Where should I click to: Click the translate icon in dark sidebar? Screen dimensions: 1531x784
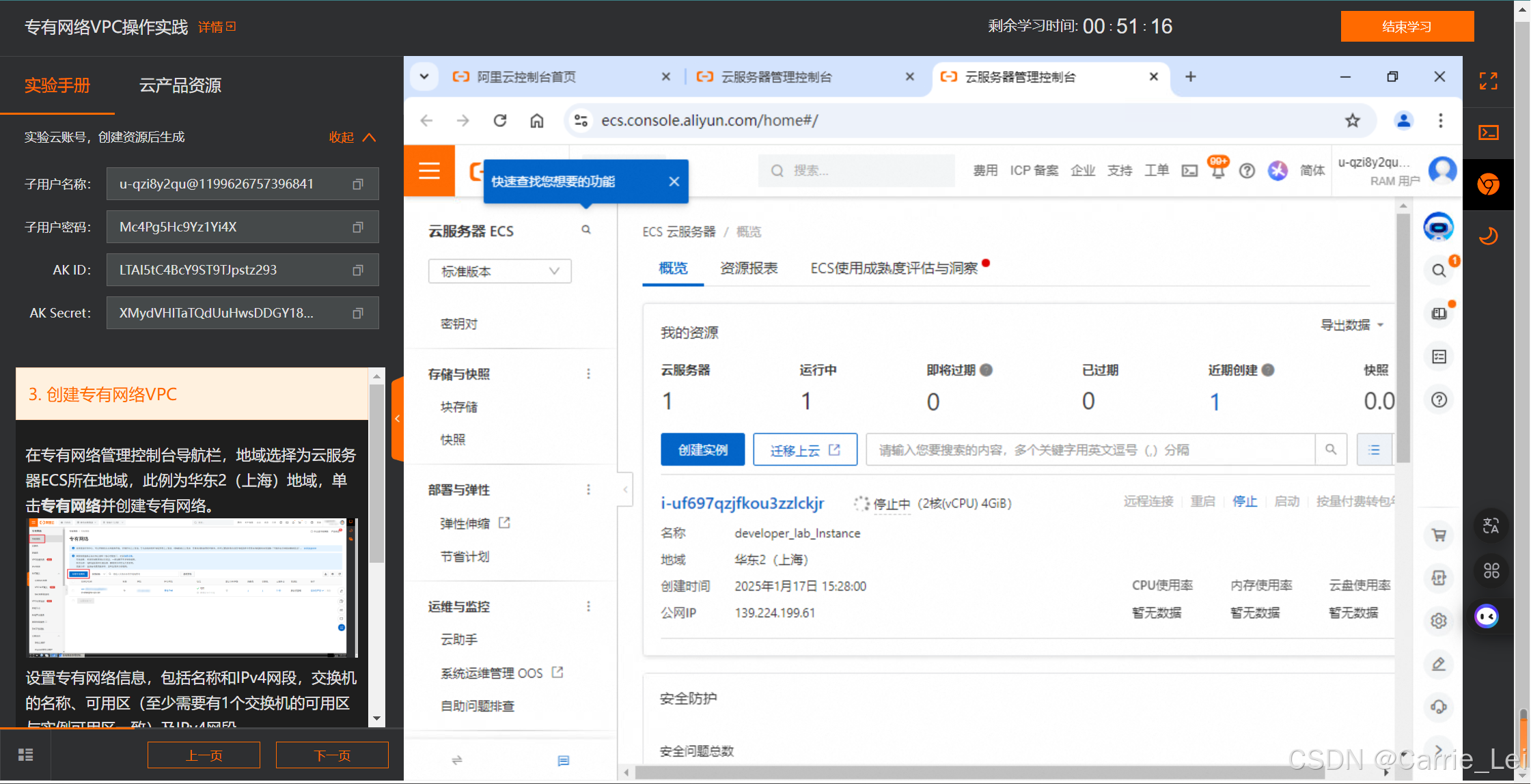[1491, 527]
